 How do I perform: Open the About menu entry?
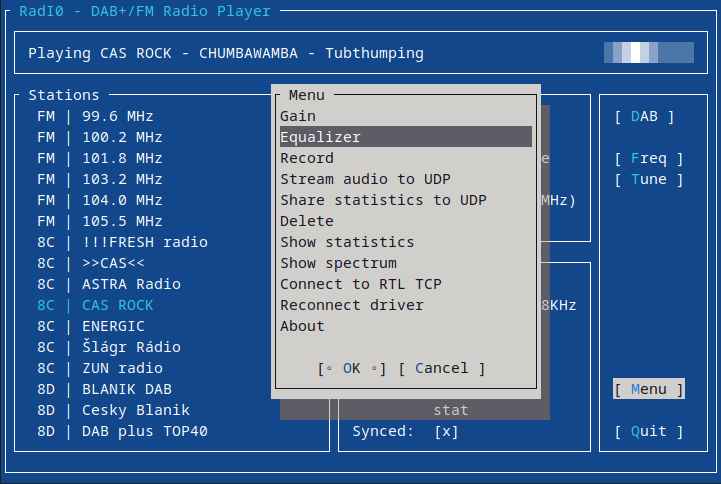[x=406, y=326]
